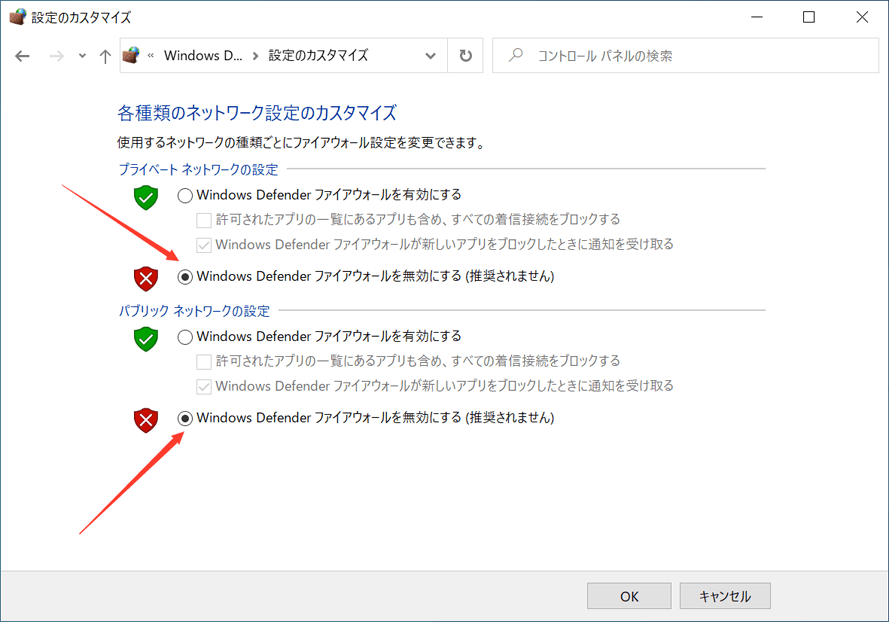Go back using the back arrow
The width and height of the screenshot is (889, 622).
(22, 56)
